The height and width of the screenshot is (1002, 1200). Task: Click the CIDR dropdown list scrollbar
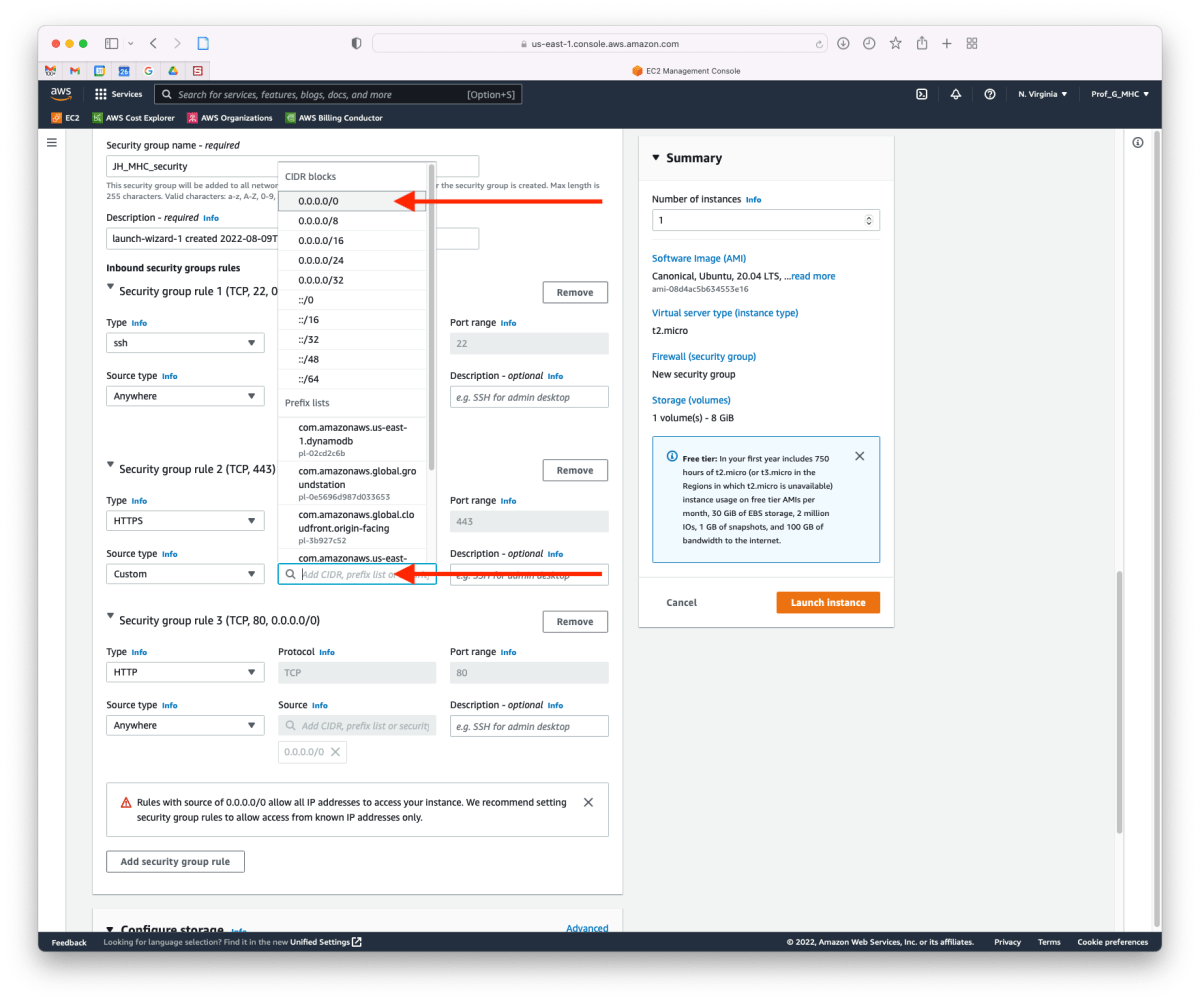(432, 317)
